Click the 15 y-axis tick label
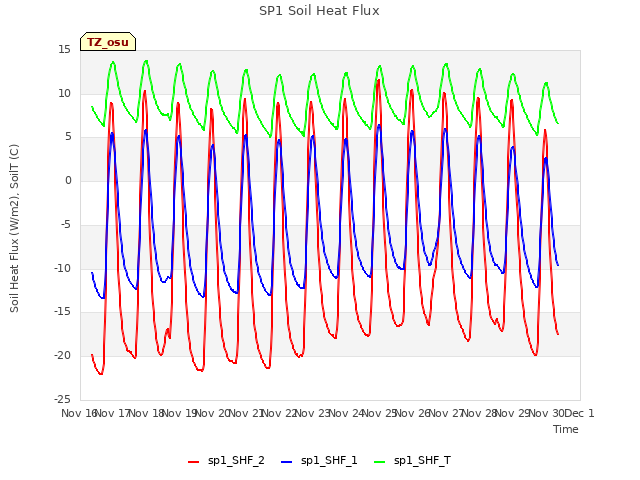The image size is (640, 480). pos(64,50)
